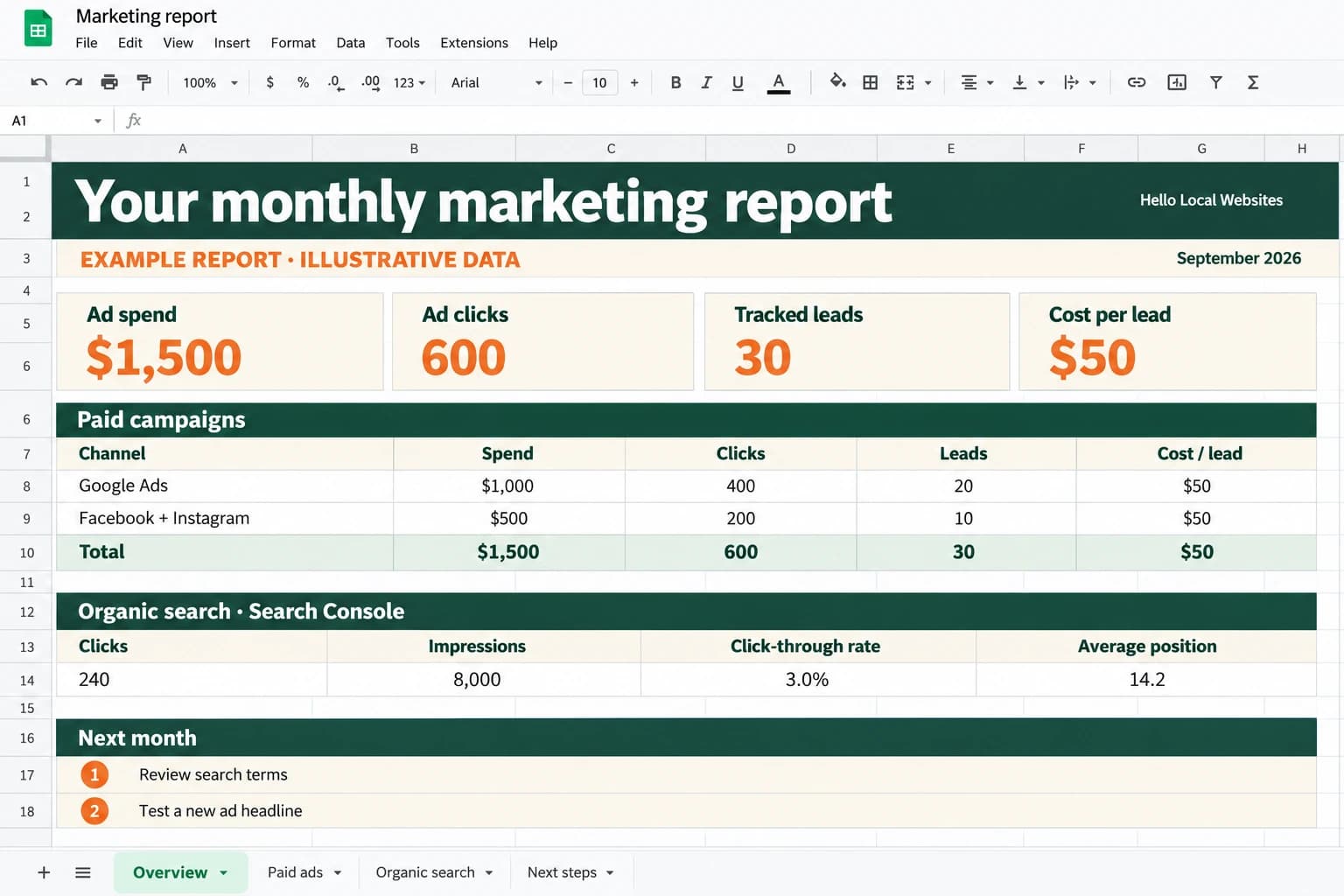Click the font size field showing 10
The height and width of the screenshot is (896, 1344).
point(599,82)
